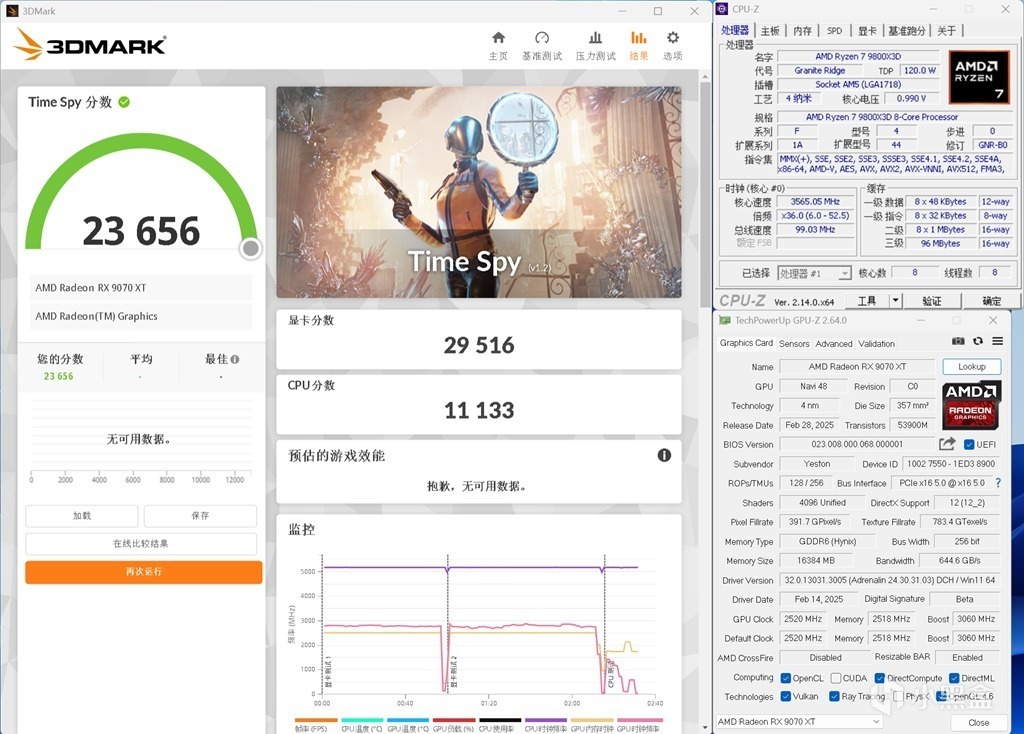Click the GPU-Z title bar app icon
Viewport: 1024px width, 734px height.
tap(724, 320)
